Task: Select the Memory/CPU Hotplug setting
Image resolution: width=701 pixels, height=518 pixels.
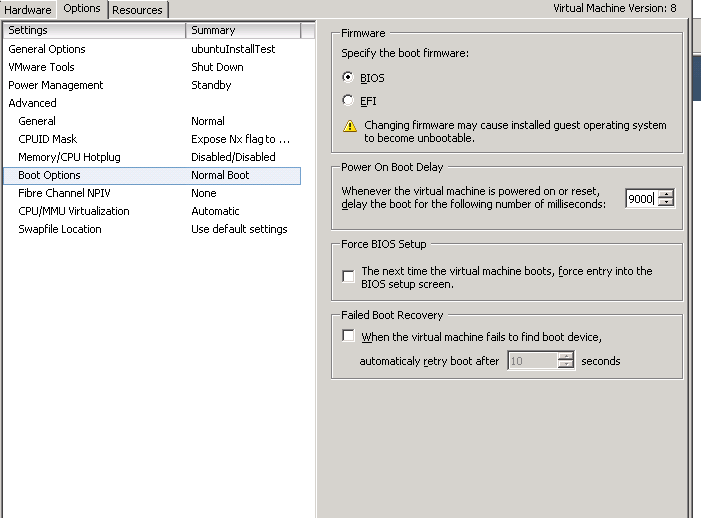Action: tap(152, 157)
